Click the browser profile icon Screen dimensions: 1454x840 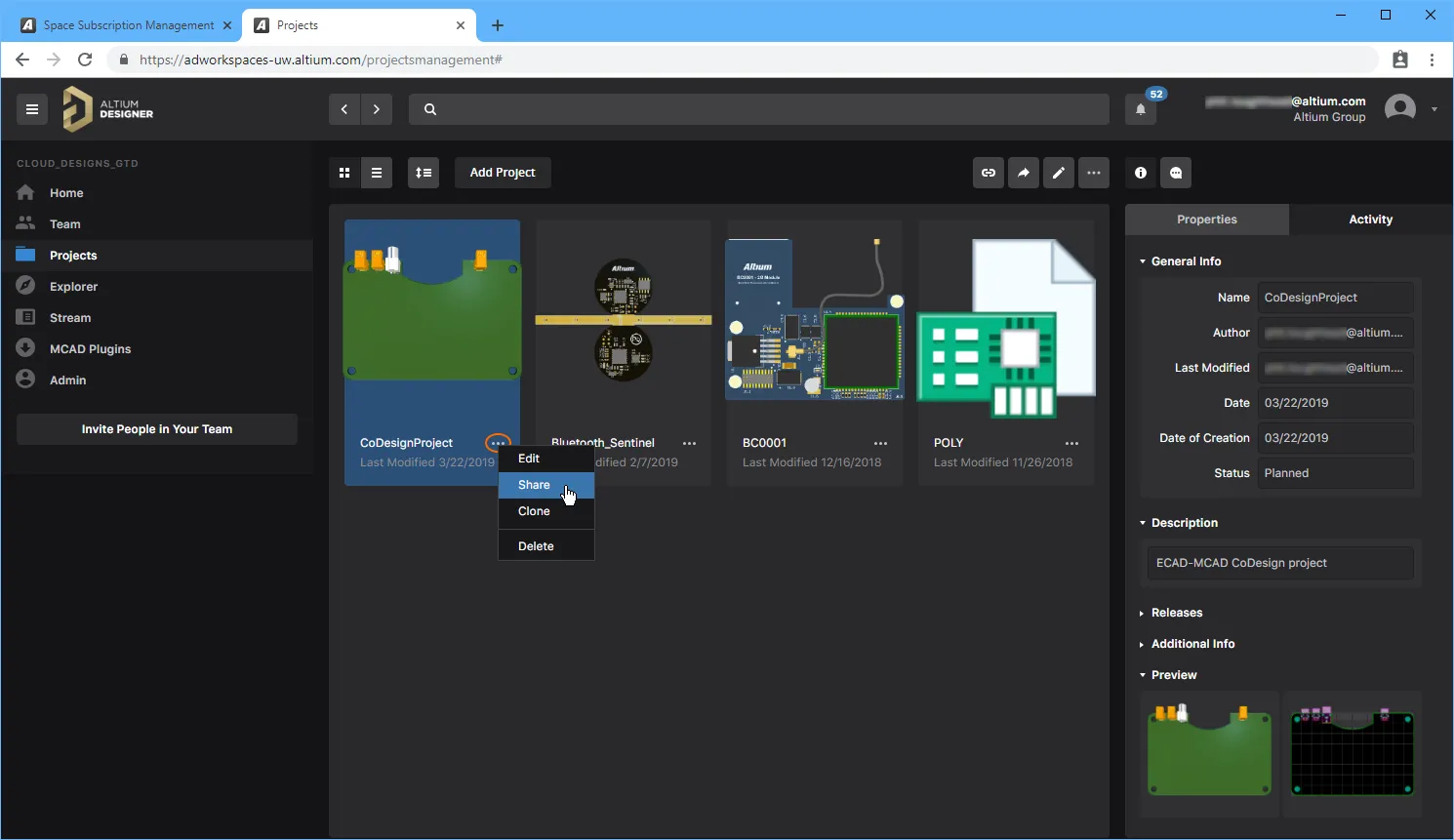click(x=1400, y=60)
